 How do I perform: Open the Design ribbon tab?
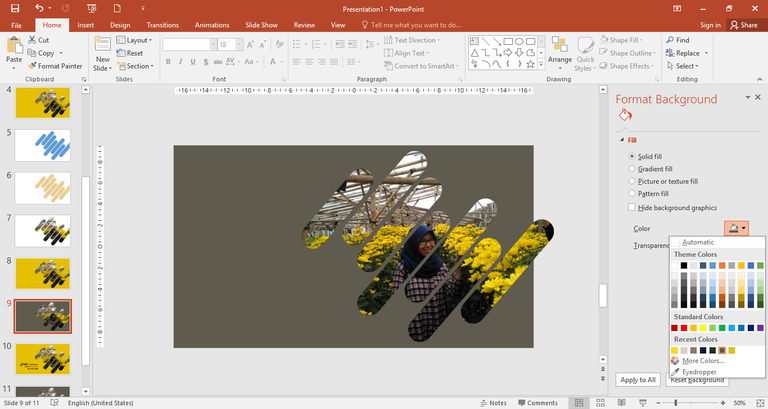click(120, 24)
